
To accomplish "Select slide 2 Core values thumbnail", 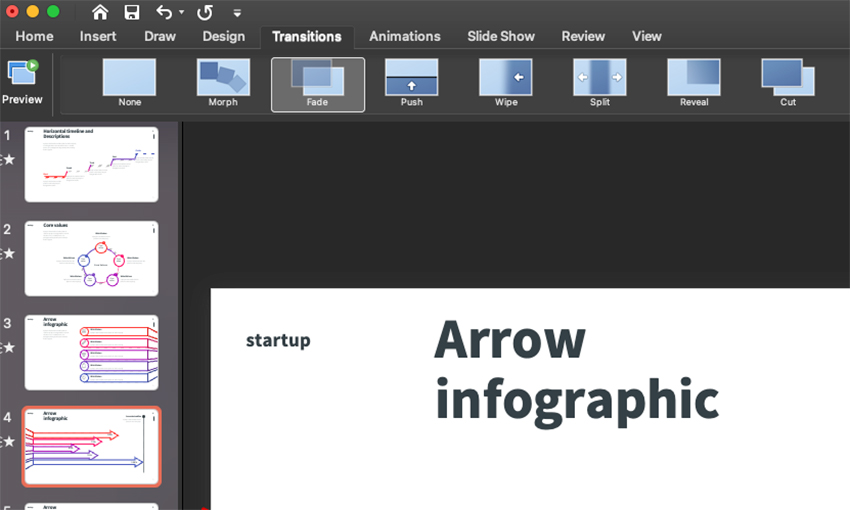I will tap(92, 258).
